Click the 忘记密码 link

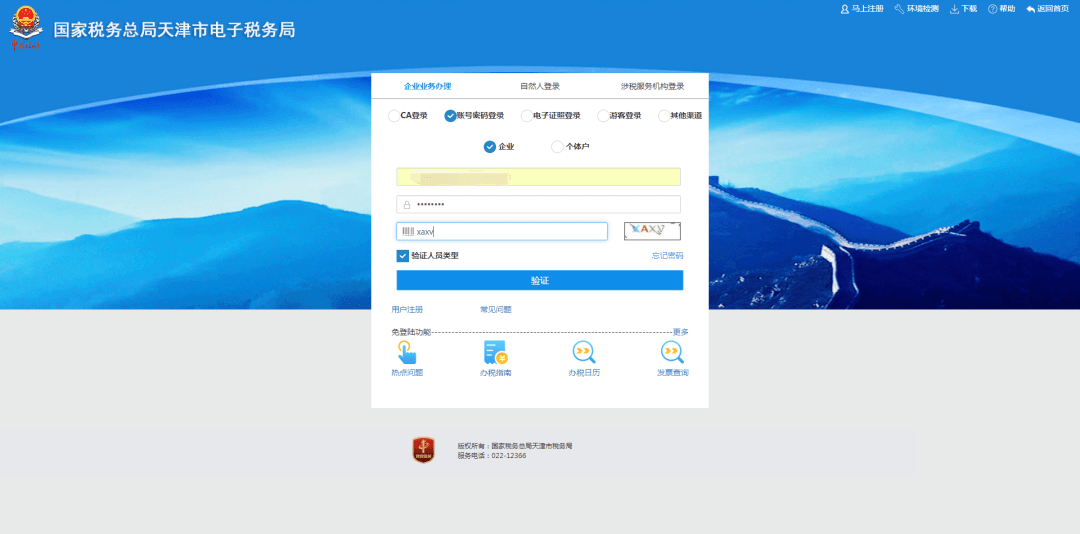667,256
